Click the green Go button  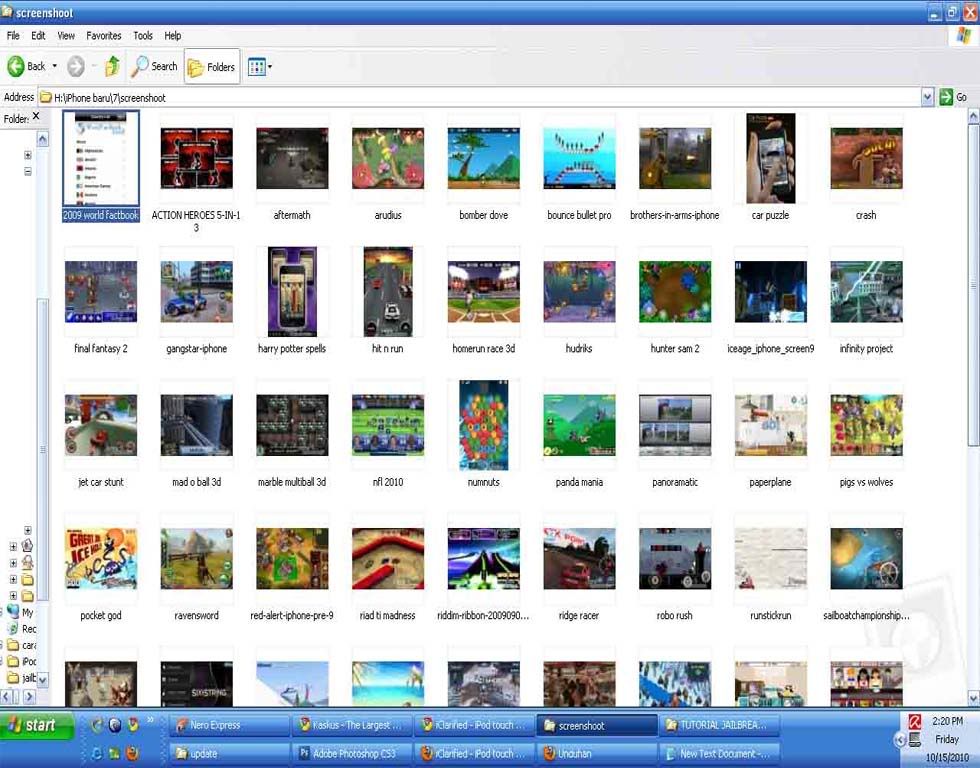953,97
